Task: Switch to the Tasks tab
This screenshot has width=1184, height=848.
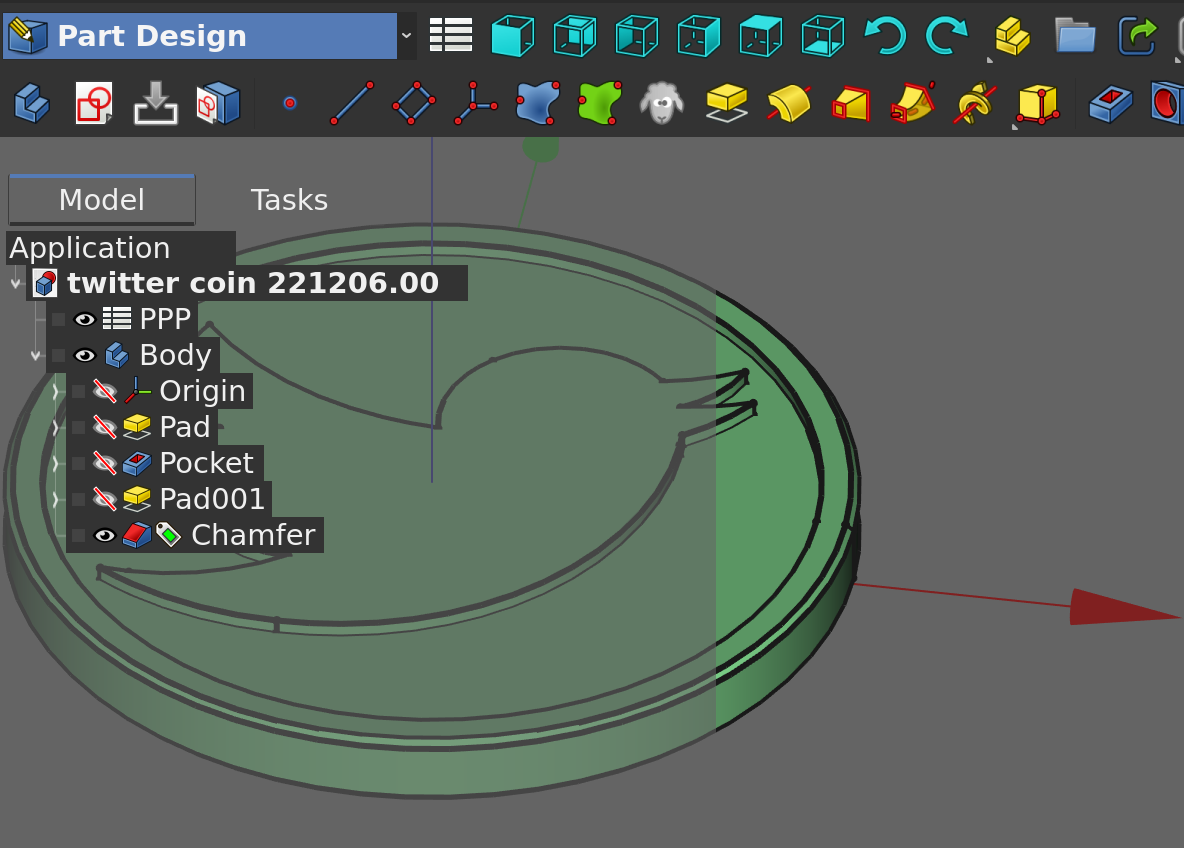Action: tap(289, 200)
